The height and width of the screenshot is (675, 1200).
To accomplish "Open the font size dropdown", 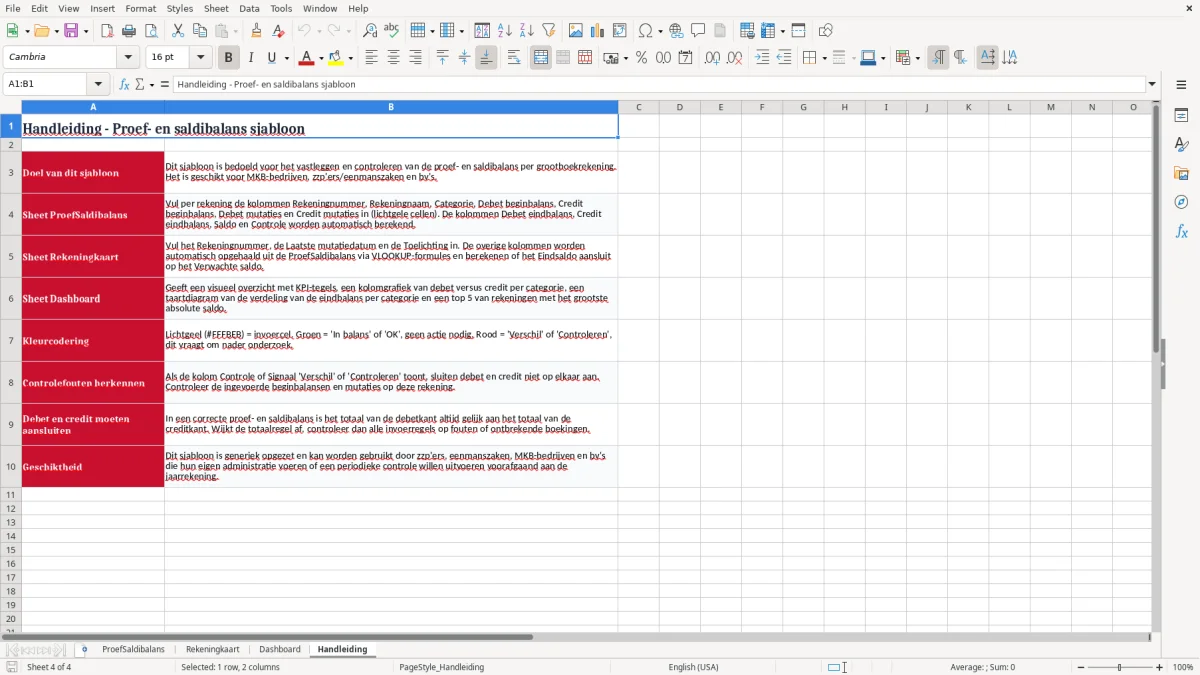I will click(200, 58).
